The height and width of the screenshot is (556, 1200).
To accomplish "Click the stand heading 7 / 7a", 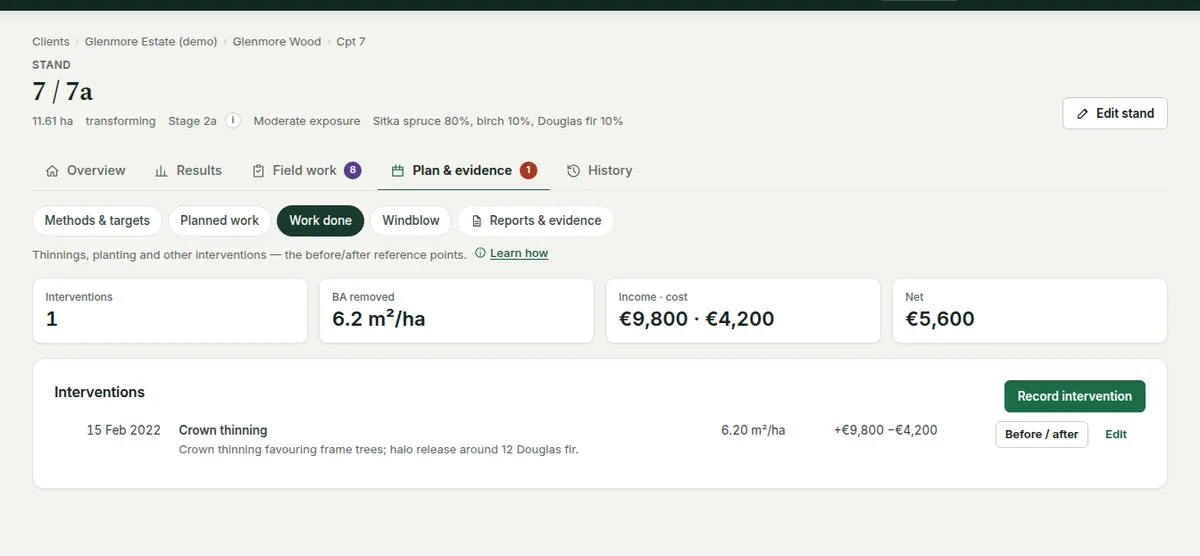I will [62, 92].
